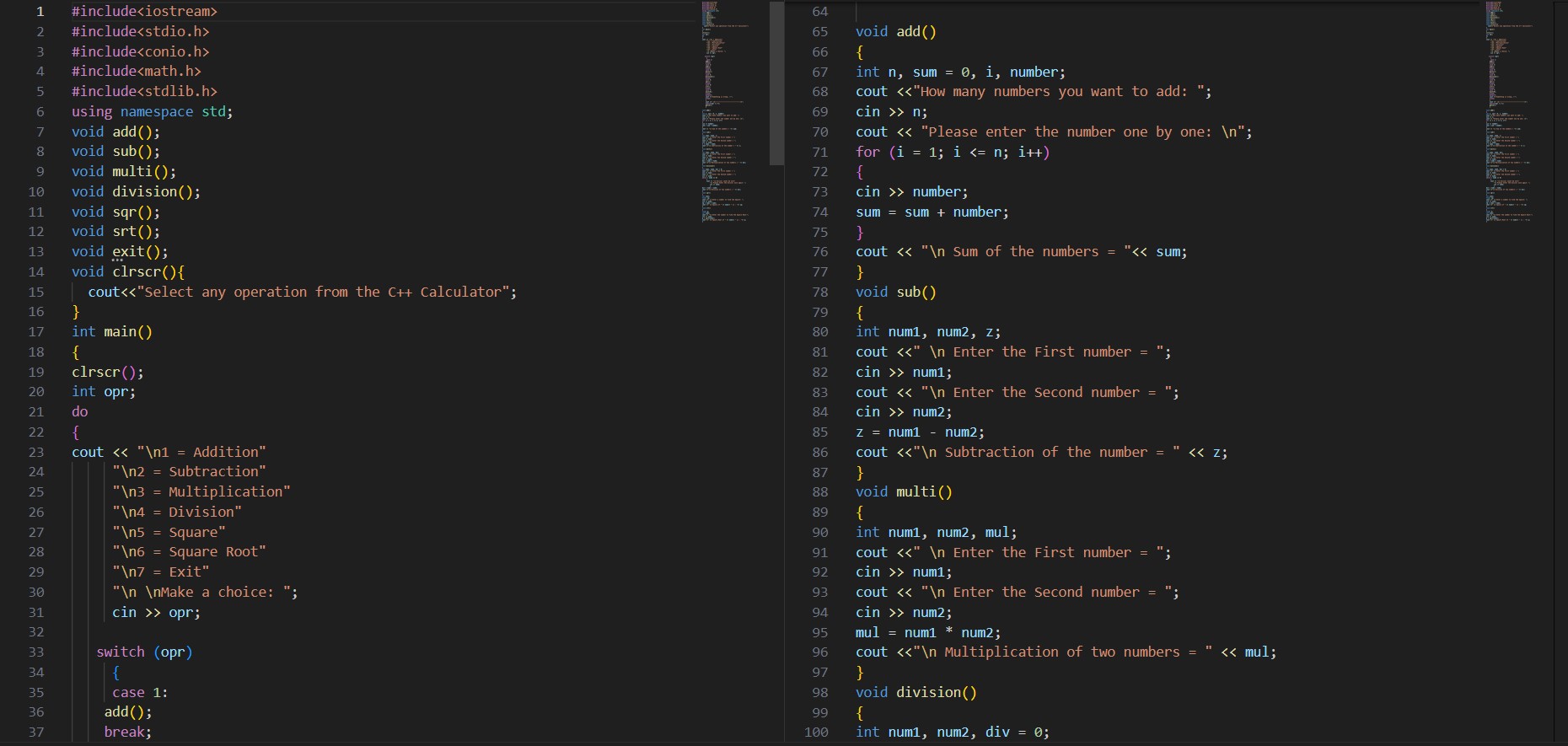
Task: Click the left pane's code minimap
Action: coord(725,110)
